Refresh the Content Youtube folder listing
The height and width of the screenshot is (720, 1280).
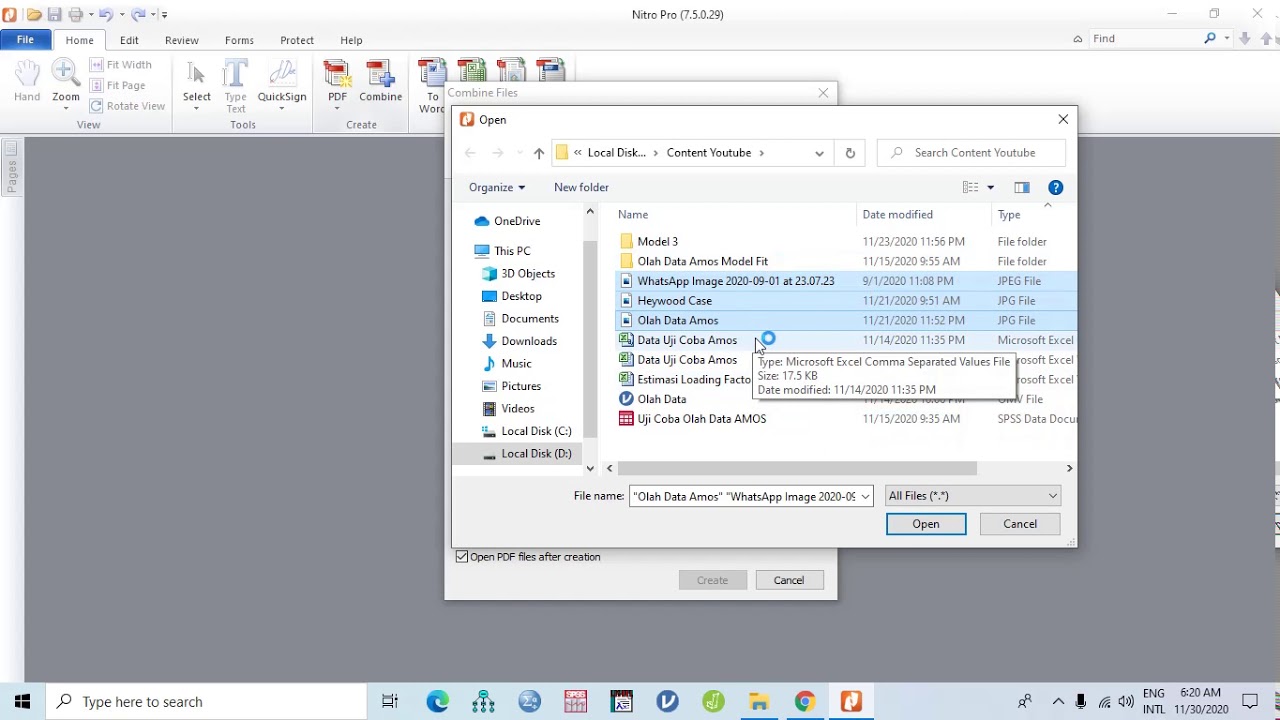[850, 153]
